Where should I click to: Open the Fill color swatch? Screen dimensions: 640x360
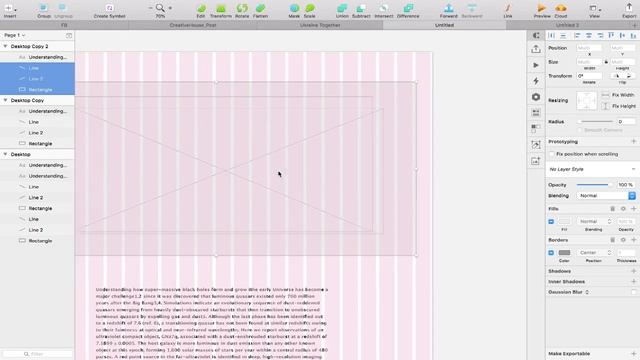tap(564, 221)
